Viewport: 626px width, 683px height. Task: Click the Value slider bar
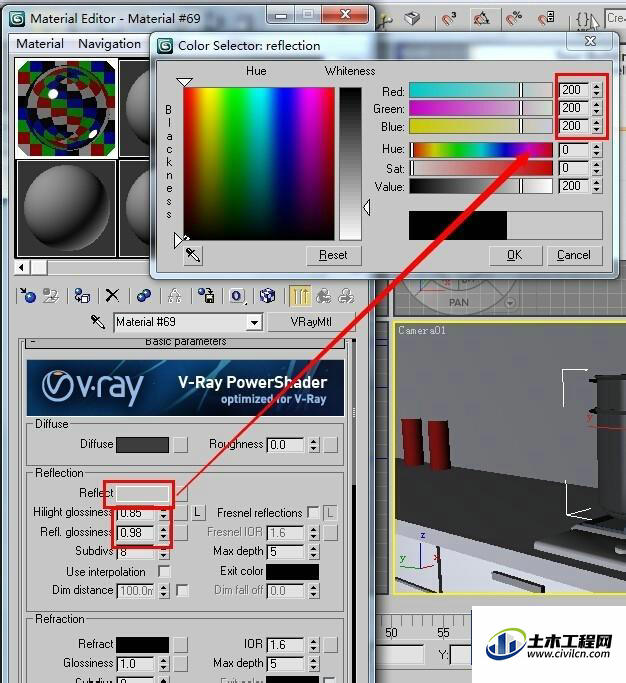click(481, 186)
